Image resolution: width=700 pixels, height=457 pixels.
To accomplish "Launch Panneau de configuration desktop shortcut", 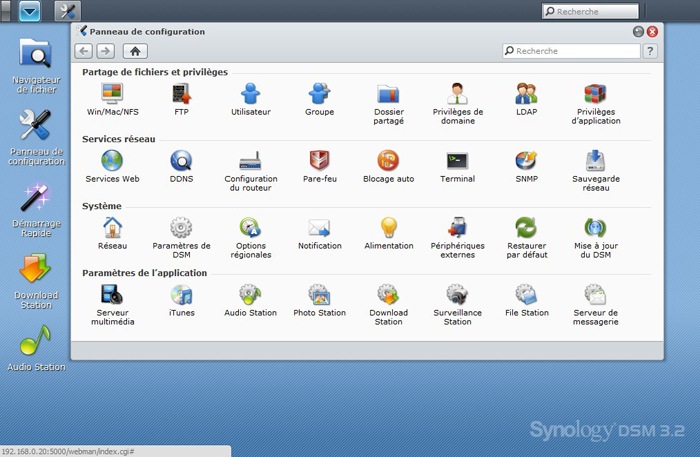I will pos(36,137).
